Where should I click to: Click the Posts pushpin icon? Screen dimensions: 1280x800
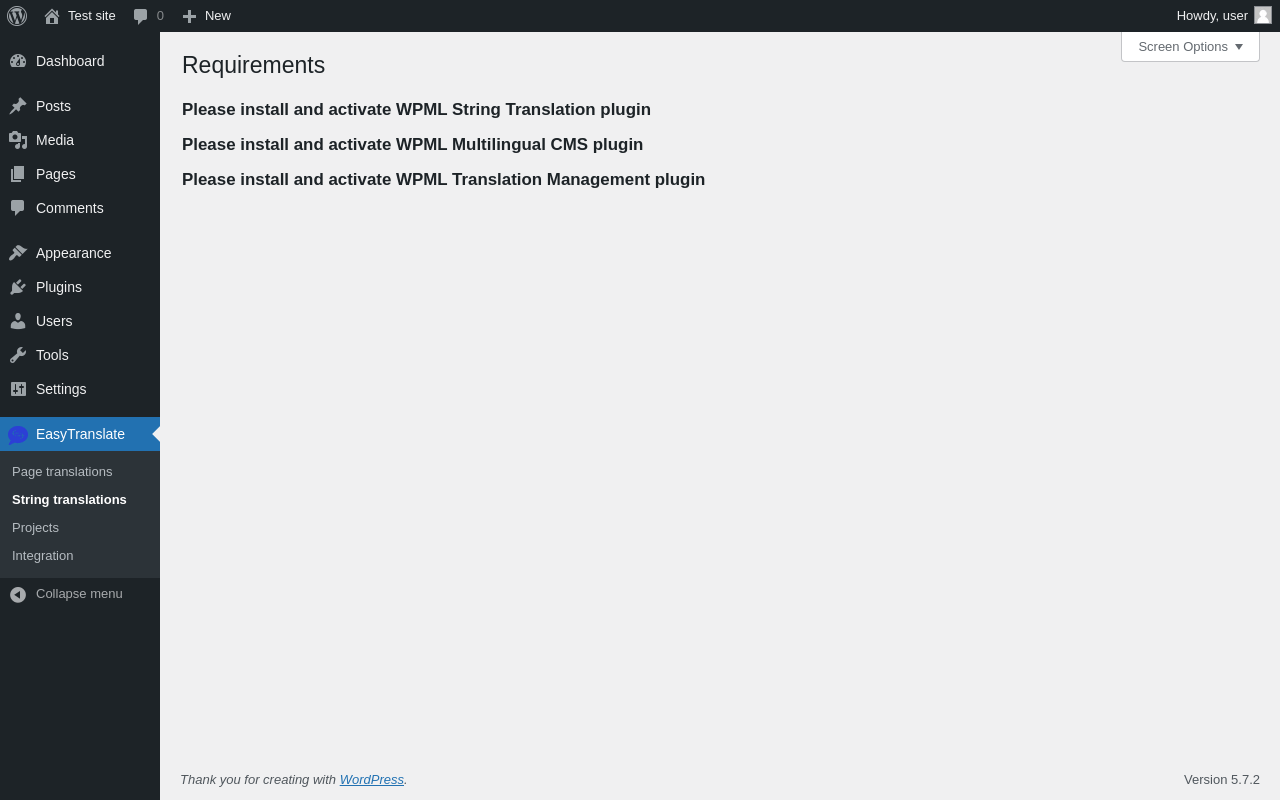tap(18, 106)
